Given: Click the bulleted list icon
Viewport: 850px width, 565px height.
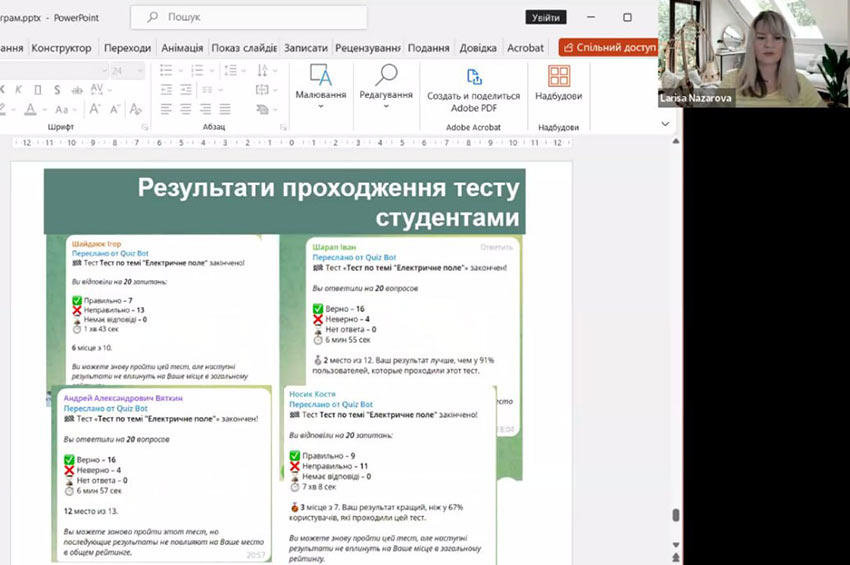Looking at the screenshot, I should (x=167, y=71).
